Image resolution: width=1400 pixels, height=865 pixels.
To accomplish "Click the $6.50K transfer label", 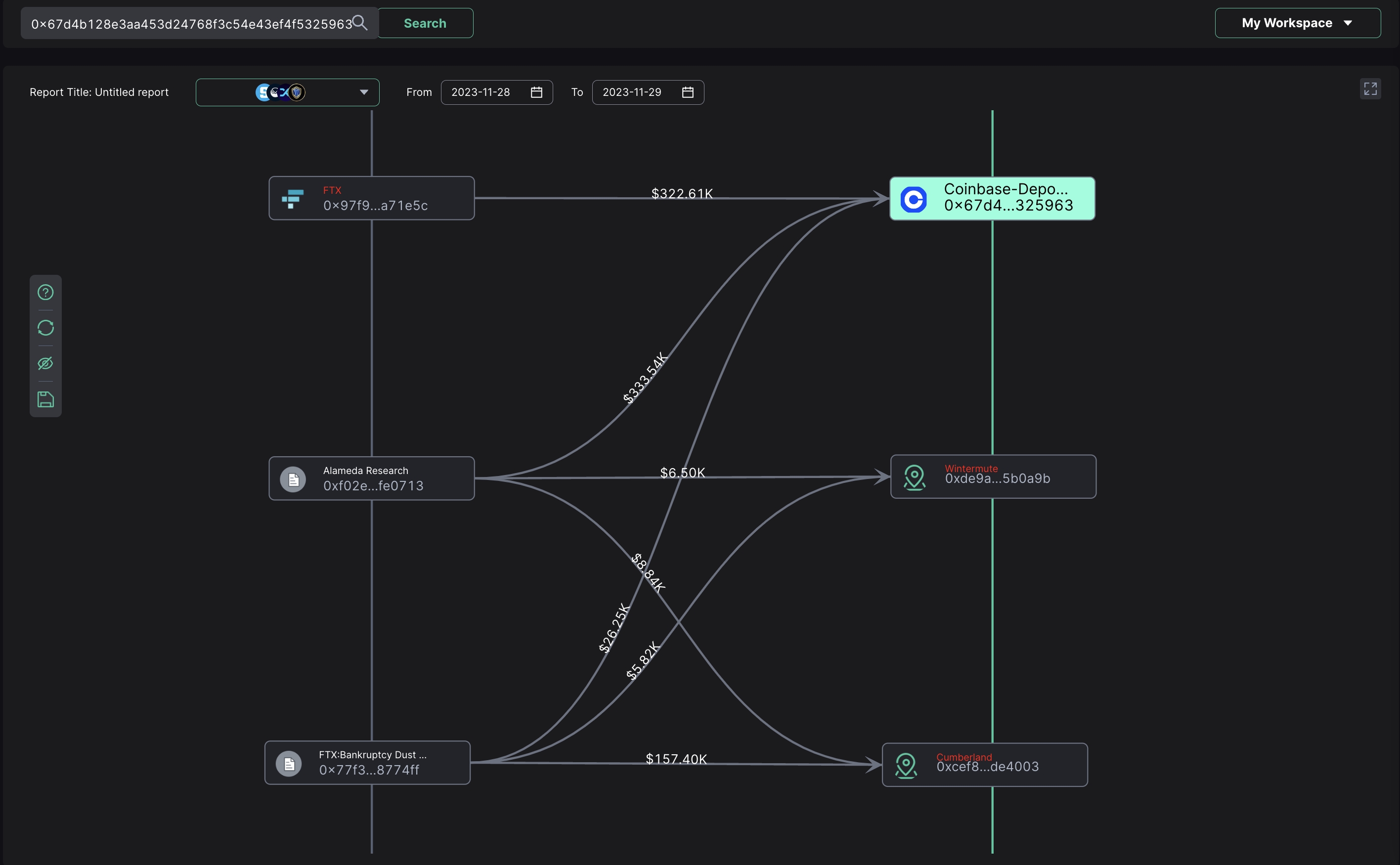I will (683, 473).
